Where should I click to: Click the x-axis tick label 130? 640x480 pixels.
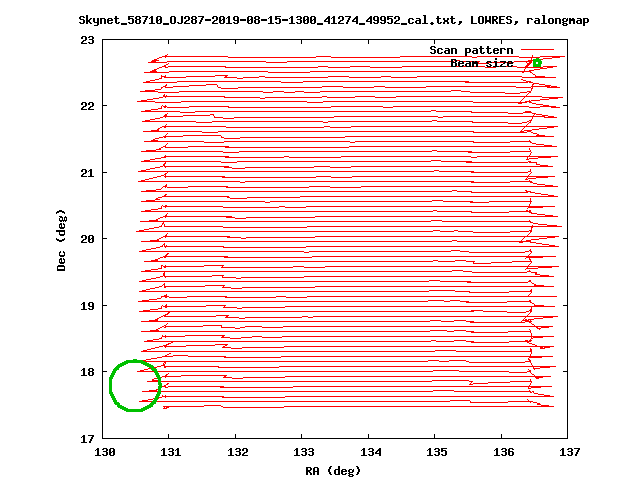coord(104,452)
